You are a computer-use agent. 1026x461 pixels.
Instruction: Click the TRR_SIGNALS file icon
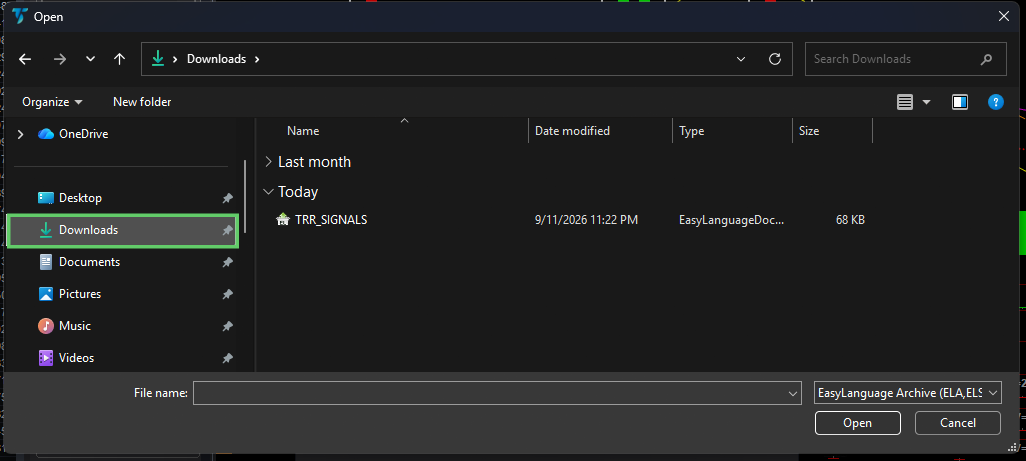283,220
